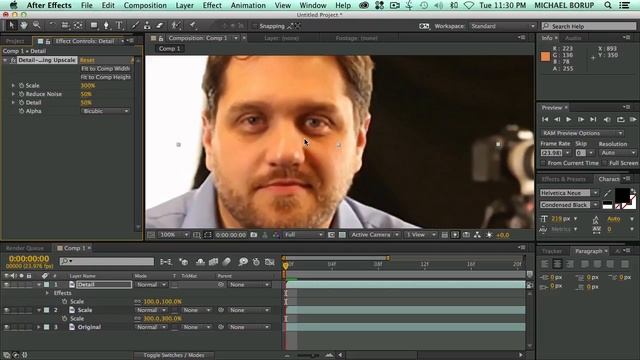Toggle Reduce Noise stopwatch

(x=21, y=94)
